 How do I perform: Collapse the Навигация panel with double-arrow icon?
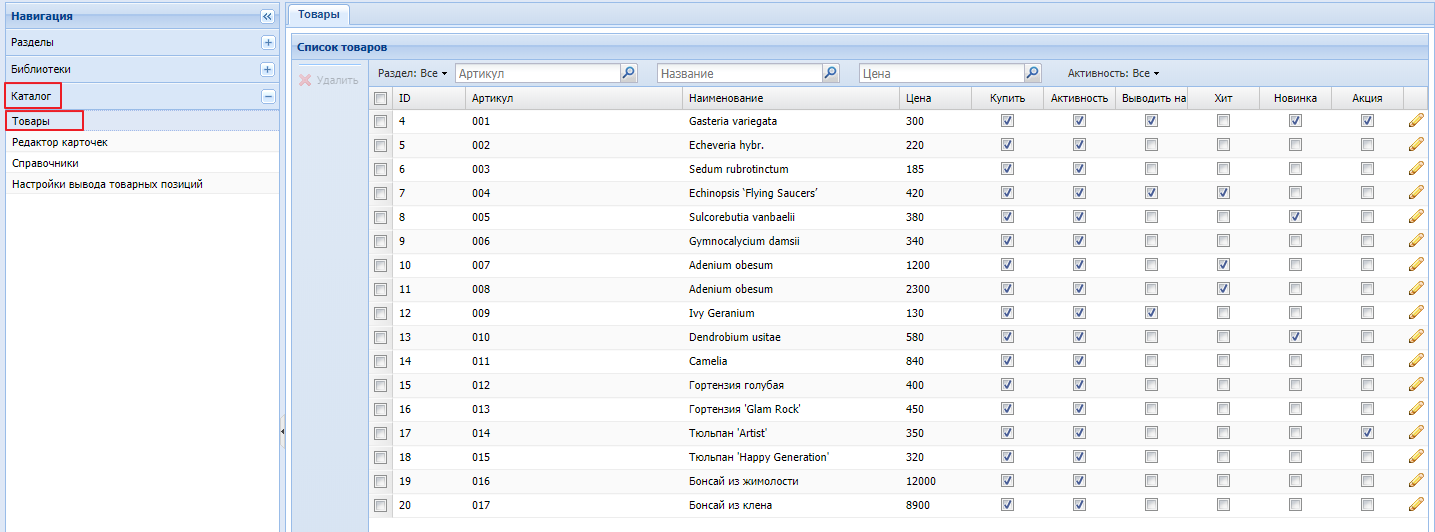[x=267, y=16]
